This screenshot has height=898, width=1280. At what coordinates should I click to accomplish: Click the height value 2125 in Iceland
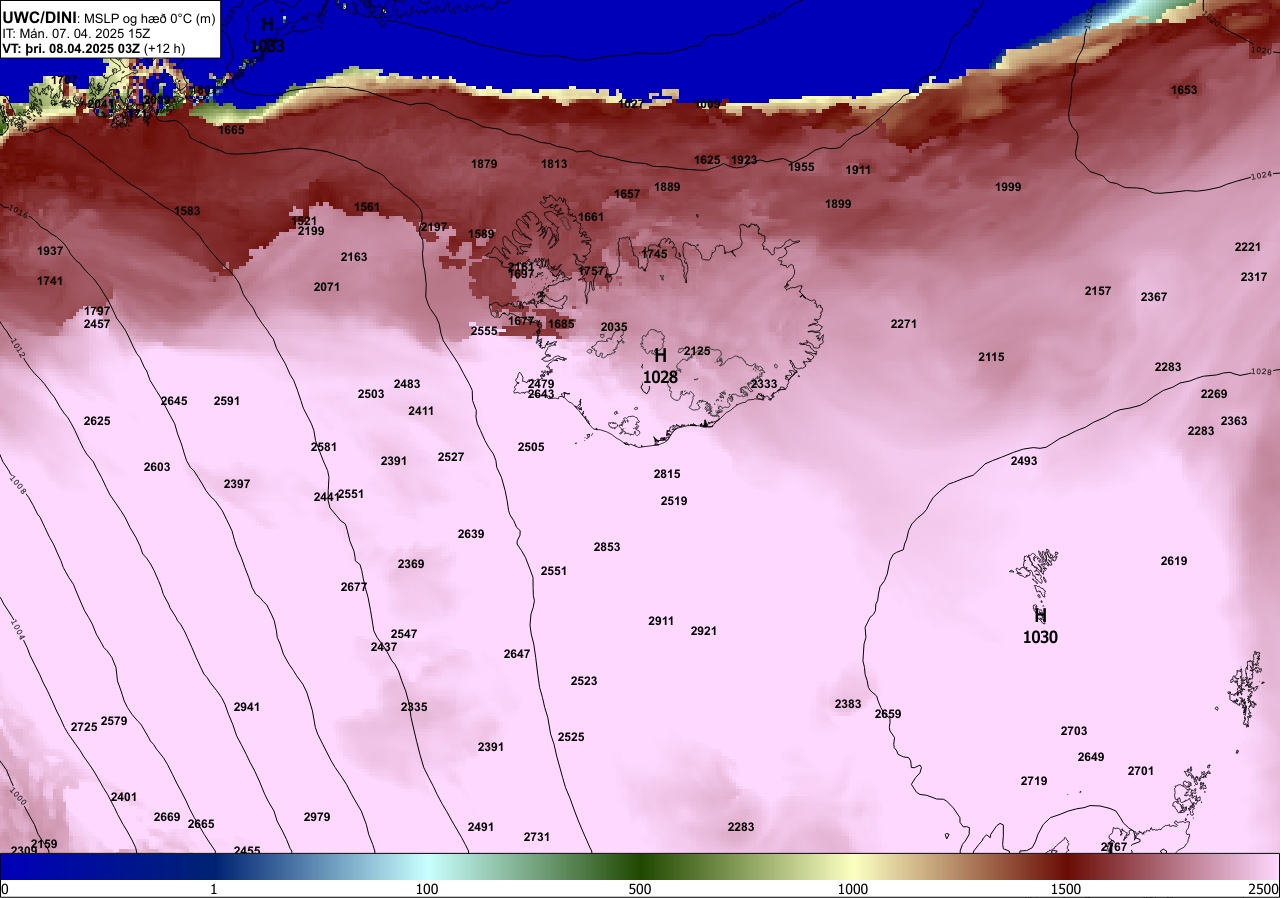click(x=697, y=351)
